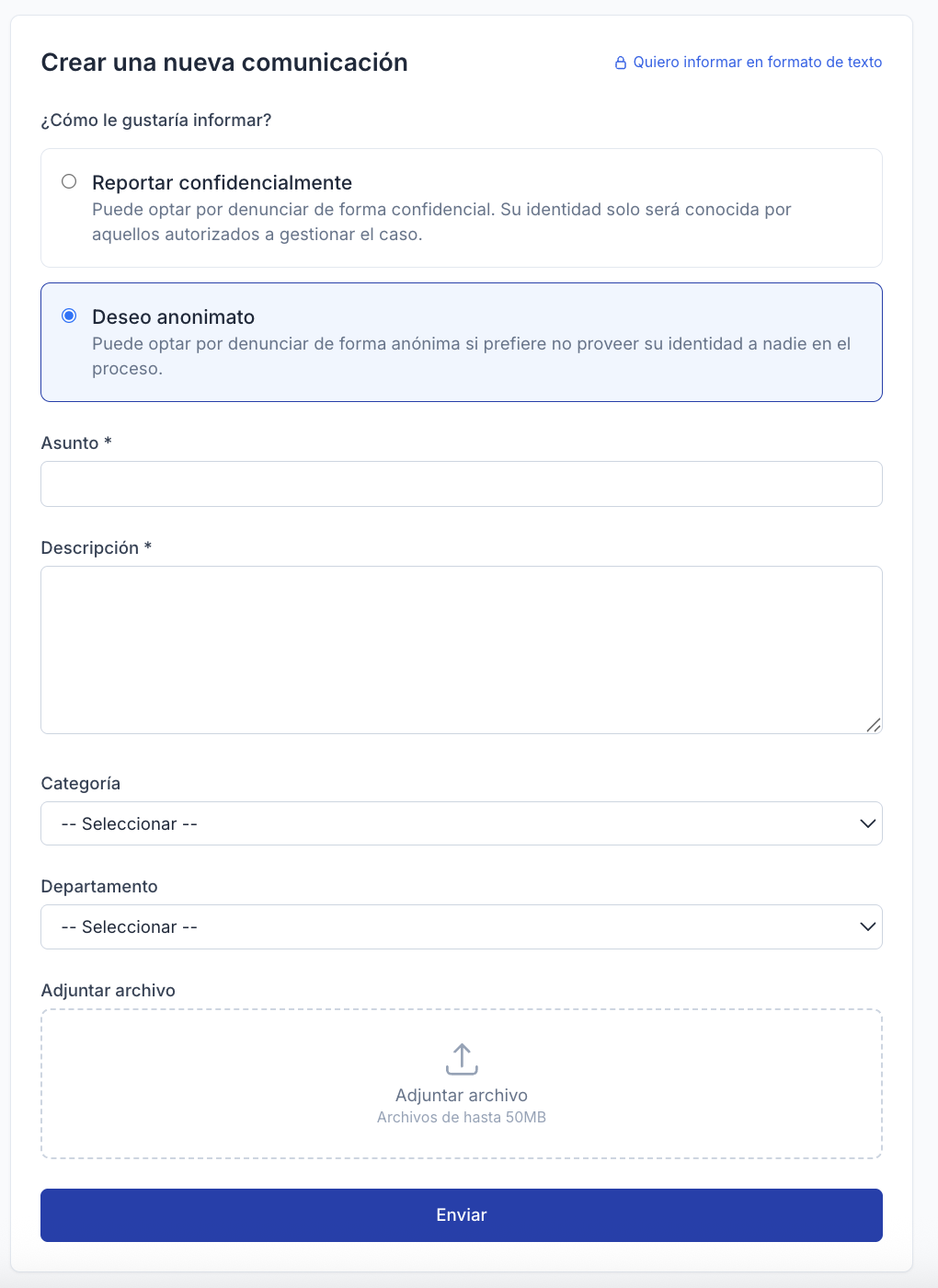938x1288 pixels.
Task: Click the Departamento dropdown chevron arrow
Action: coord(867,926)
